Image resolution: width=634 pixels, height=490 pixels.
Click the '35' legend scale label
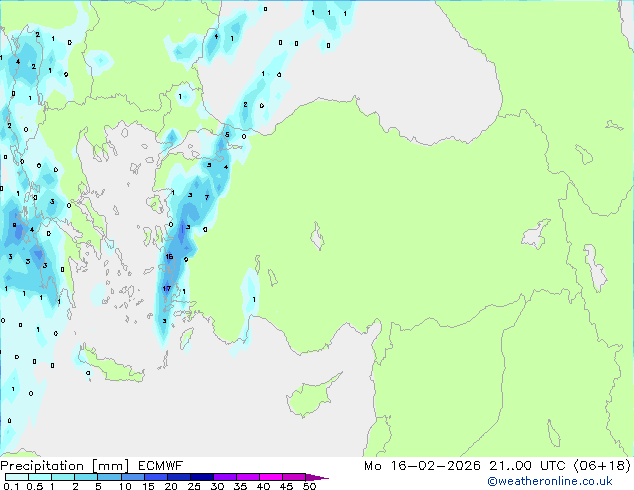click(x=240, y=486)
